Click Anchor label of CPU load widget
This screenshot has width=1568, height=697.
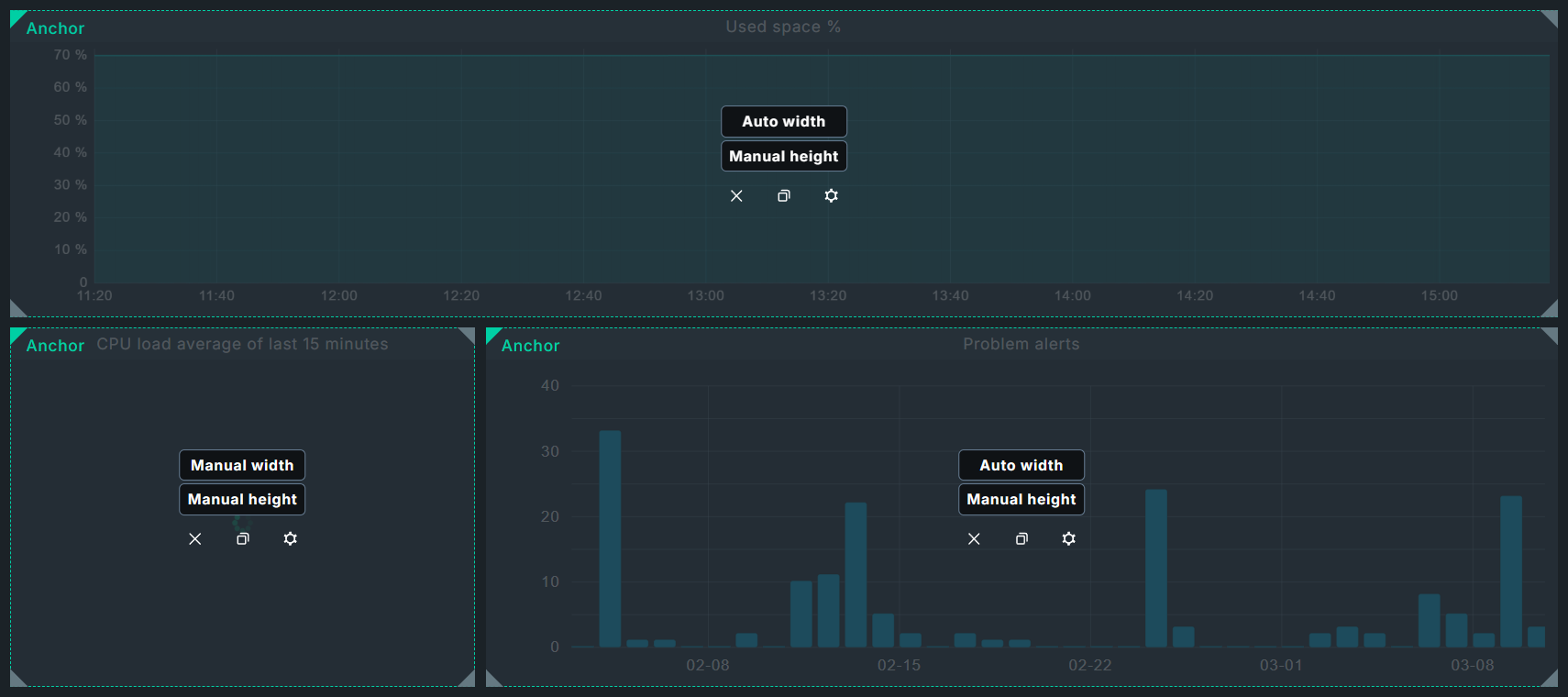pyautogui.click(x=55, y=346)
